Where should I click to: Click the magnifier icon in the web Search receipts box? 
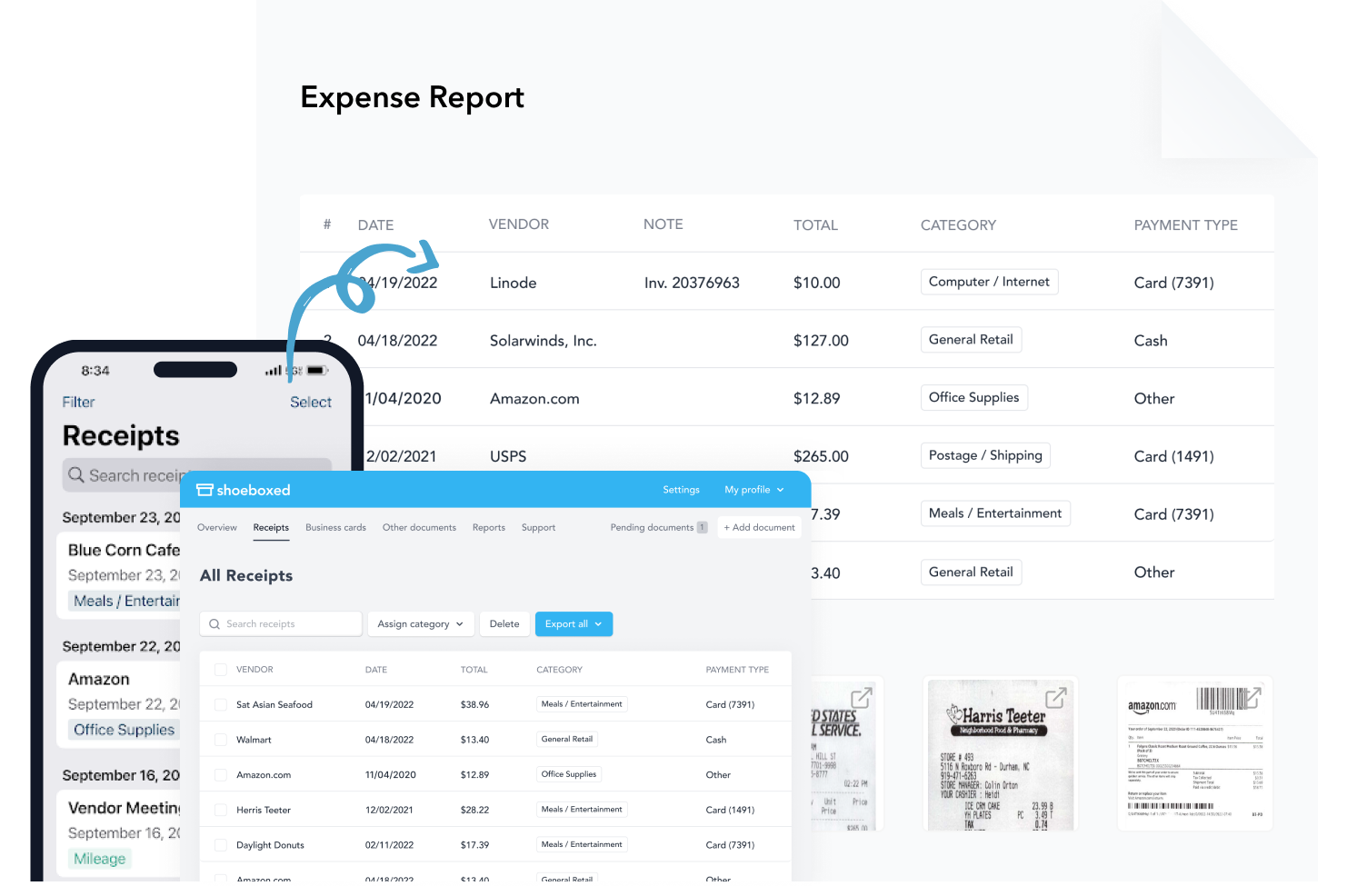coord(215,624)
